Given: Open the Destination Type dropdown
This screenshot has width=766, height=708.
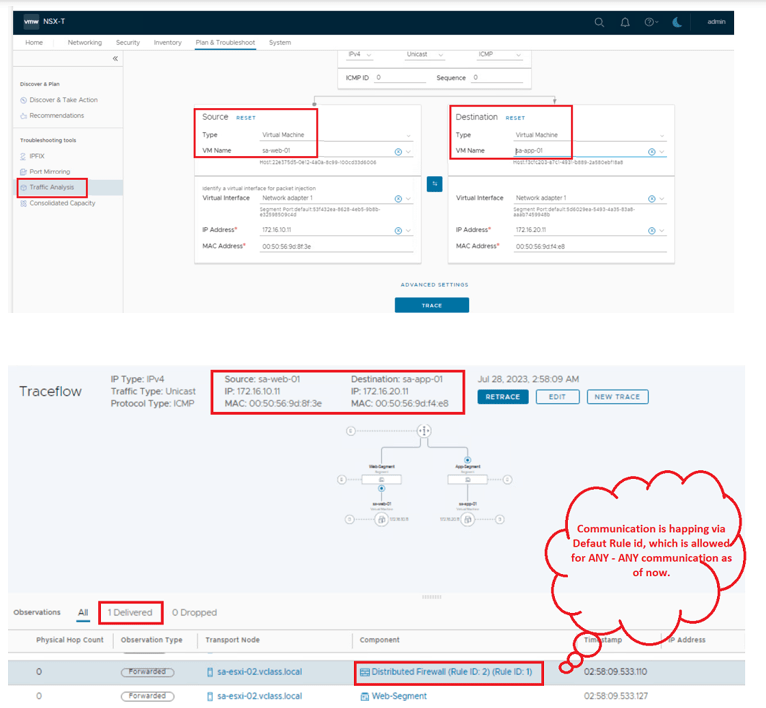Looking at the screenshot, I should click(661, 135).
